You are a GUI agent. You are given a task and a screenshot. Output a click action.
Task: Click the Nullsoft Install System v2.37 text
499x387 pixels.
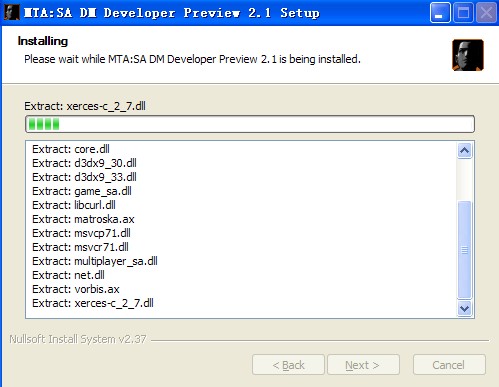[x=78, y=339]
